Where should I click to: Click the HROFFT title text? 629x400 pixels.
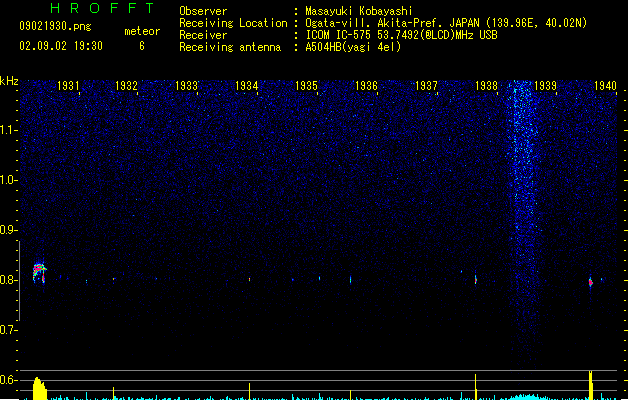pos(103,8)
